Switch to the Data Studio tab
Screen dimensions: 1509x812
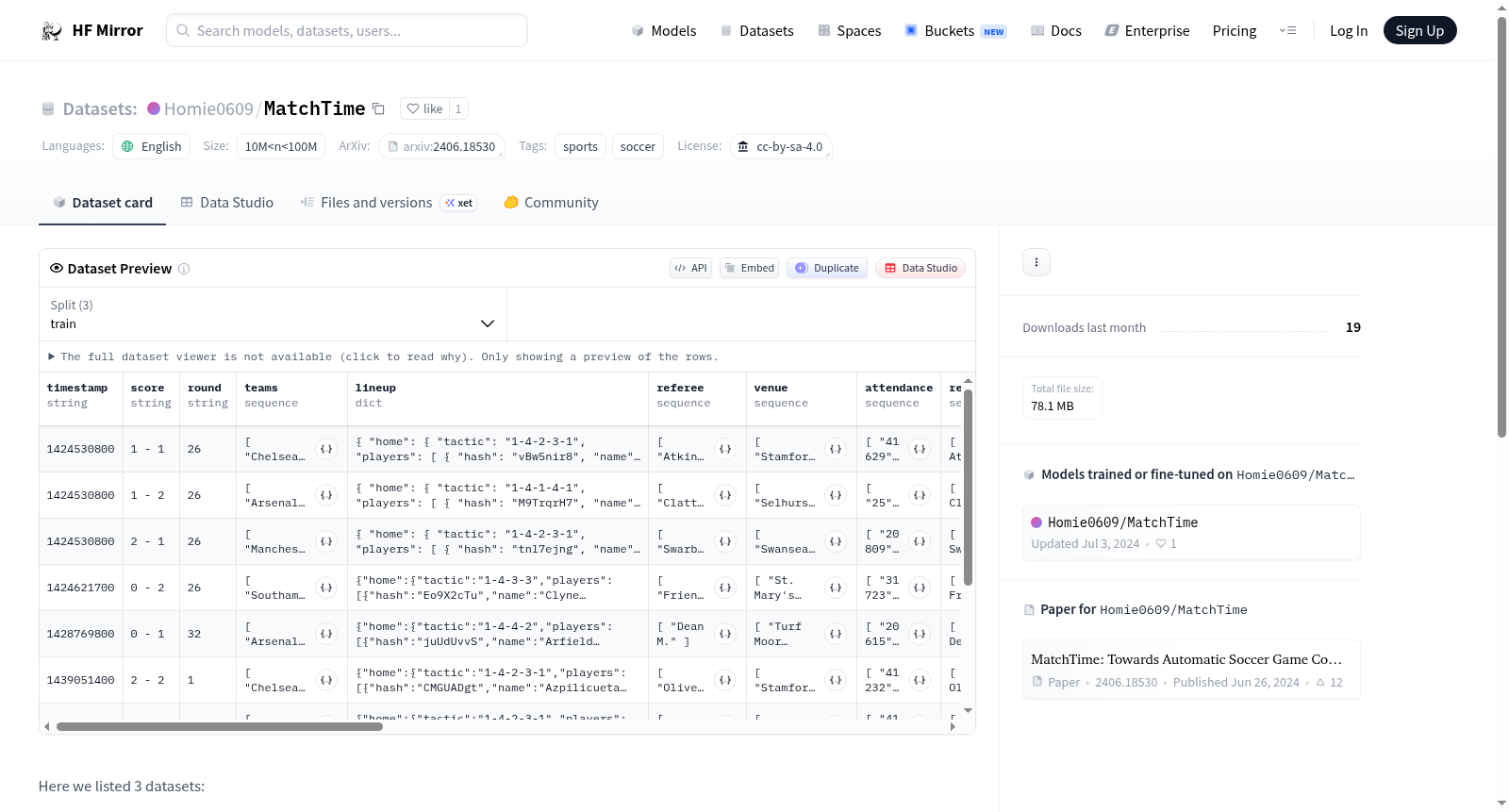pos(227,203)
